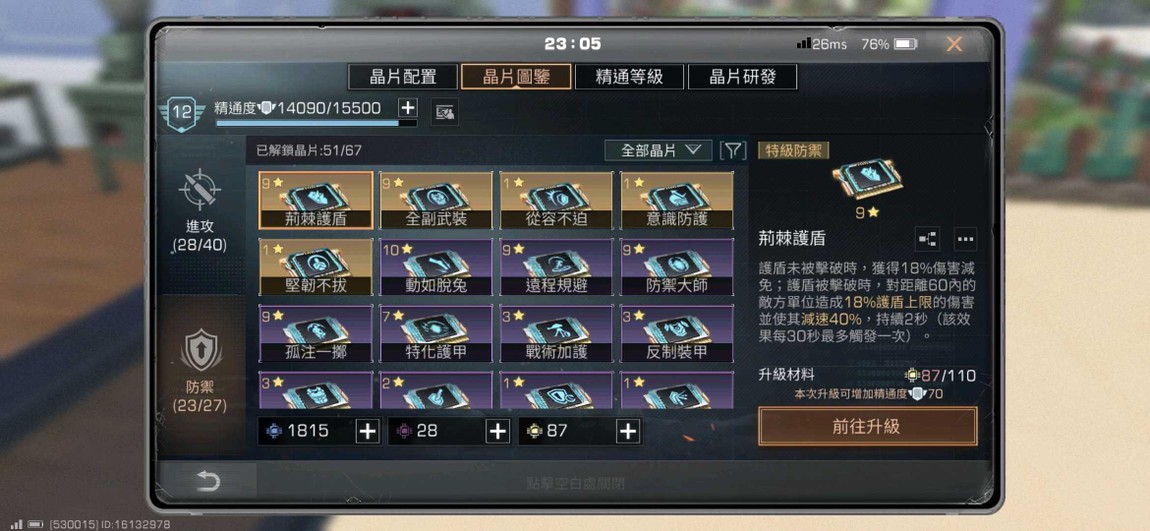This screenshot has height=531, width=1150.
Task: Add gold currency next to 87
Action: click(x=628, y=431)
